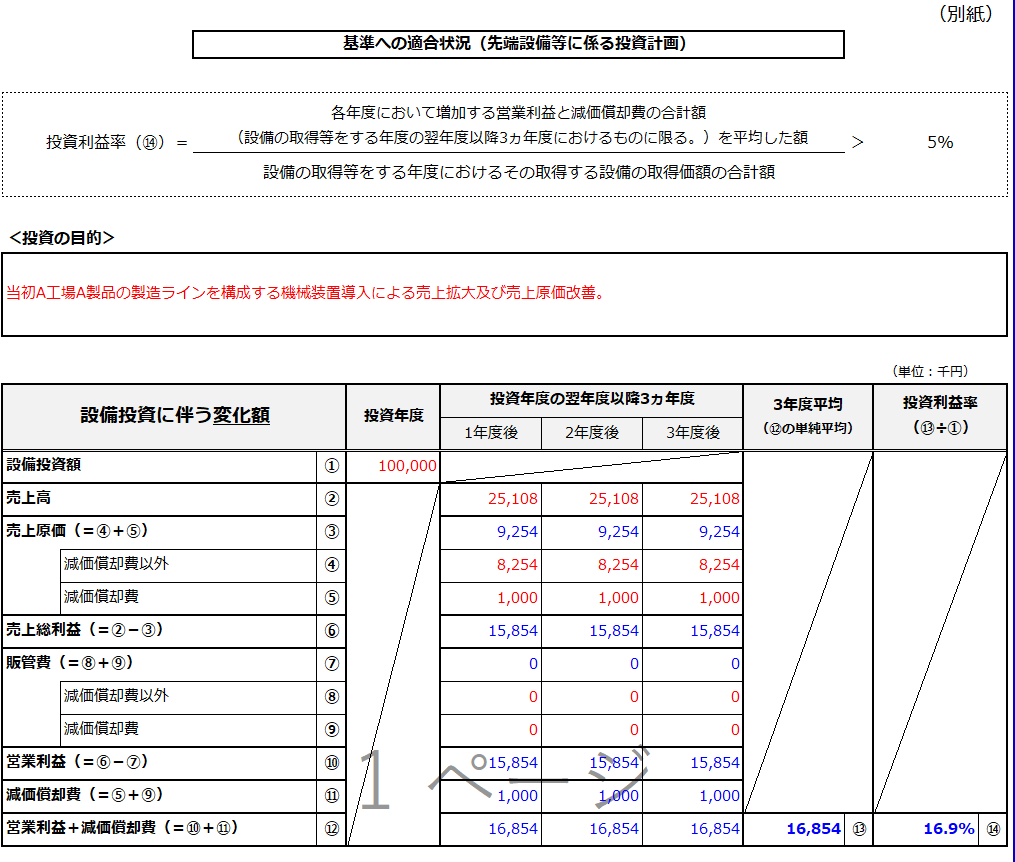Click the 16.9% investment return rate cell

coord(926,830)
